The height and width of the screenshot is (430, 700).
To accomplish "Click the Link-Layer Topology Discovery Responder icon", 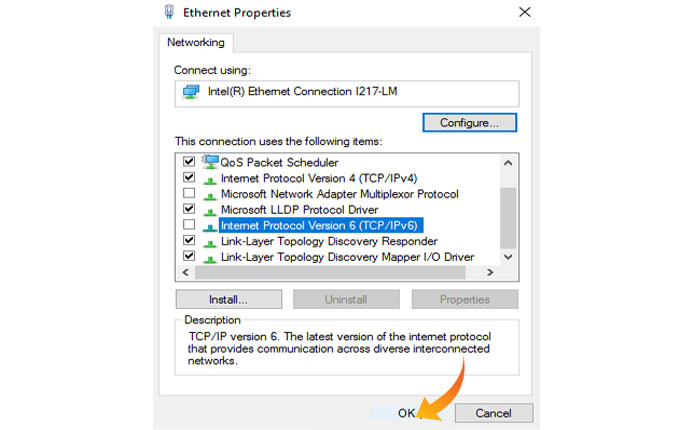I will tap(210, 242).
